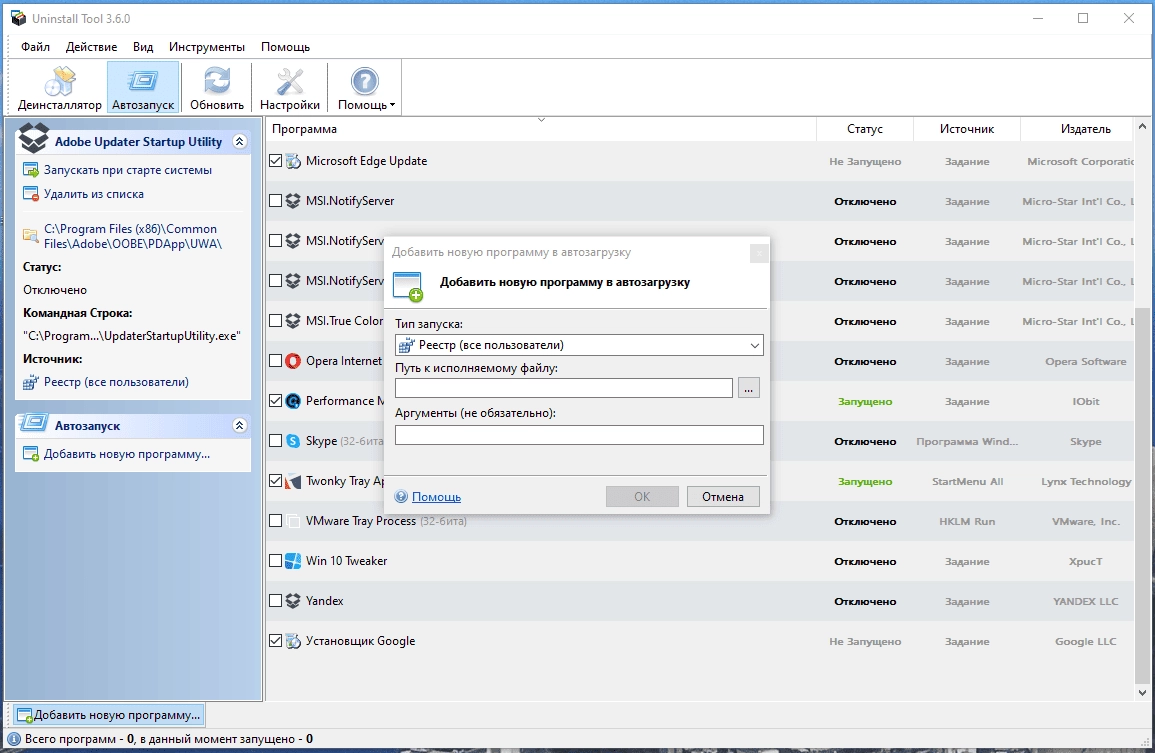The width and height of the screenshot is (1155, 753).
Task: Uncheck the Microsoft Edge Update checkbox
Action: point(275,161)
